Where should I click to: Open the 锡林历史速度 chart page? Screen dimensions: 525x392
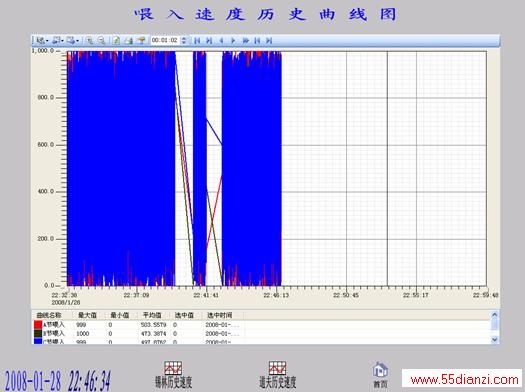(x=173, y=375)
